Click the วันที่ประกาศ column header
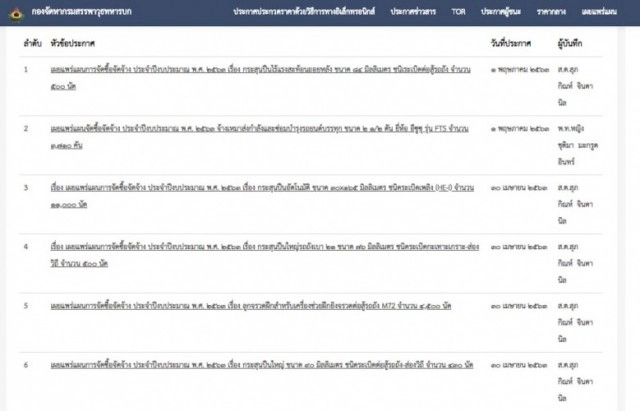Viewport: 640px width, 411px height. (x=512, y=46)
